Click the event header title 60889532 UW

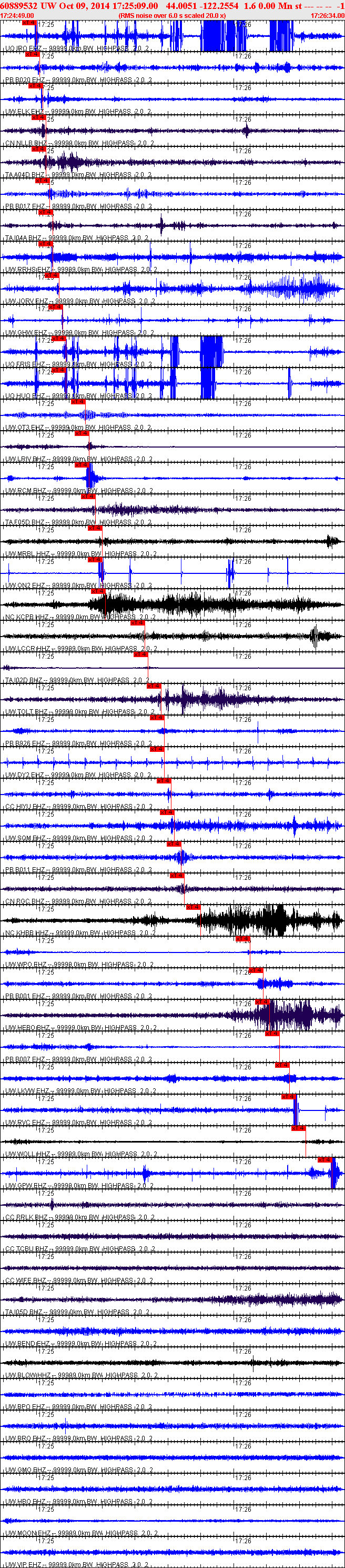[28, 6]
